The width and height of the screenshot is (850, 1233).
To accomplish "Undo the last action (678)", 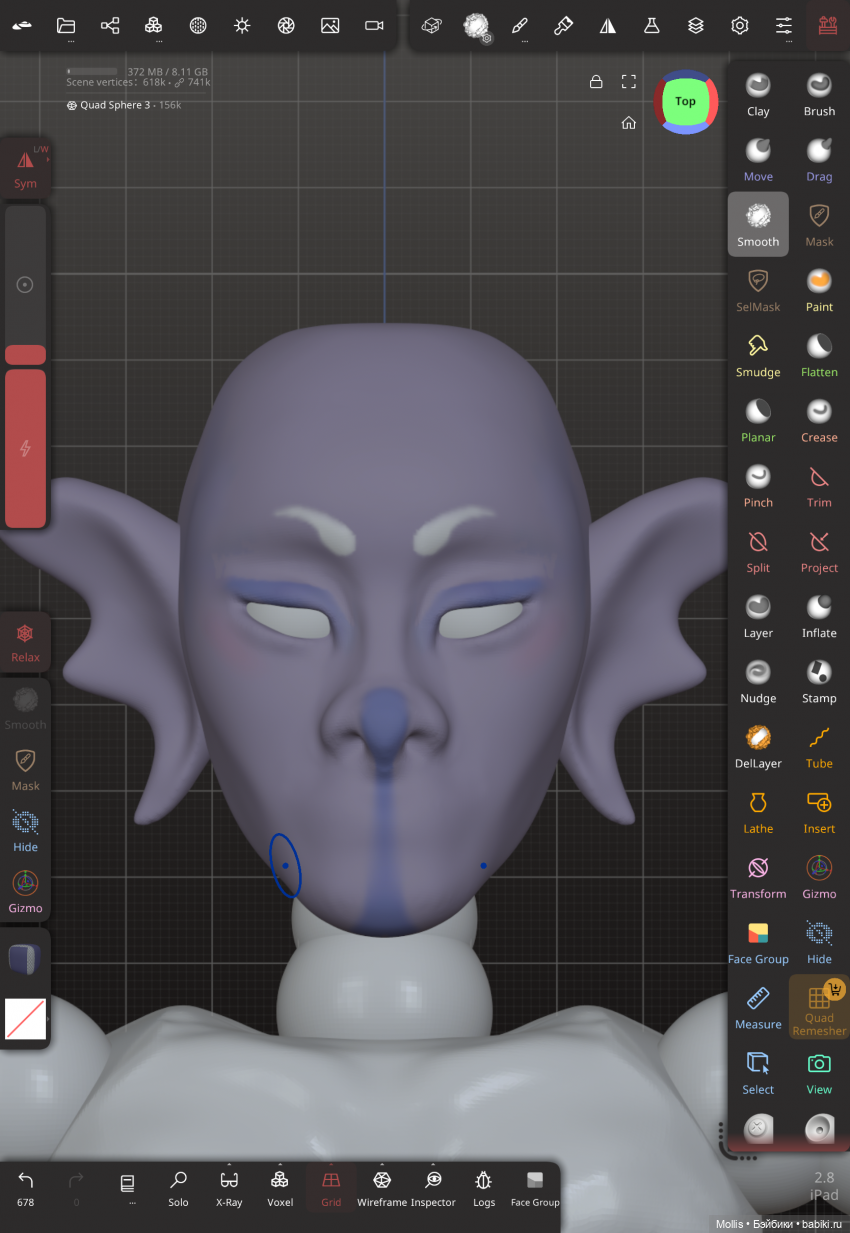I will 26,1188.
